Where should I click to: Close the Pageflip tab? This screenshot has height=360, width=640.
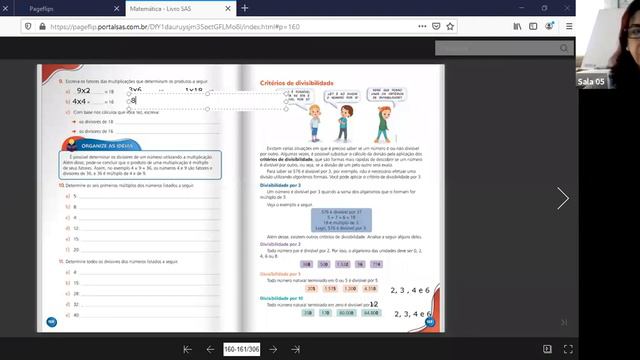tap(116, 8)
